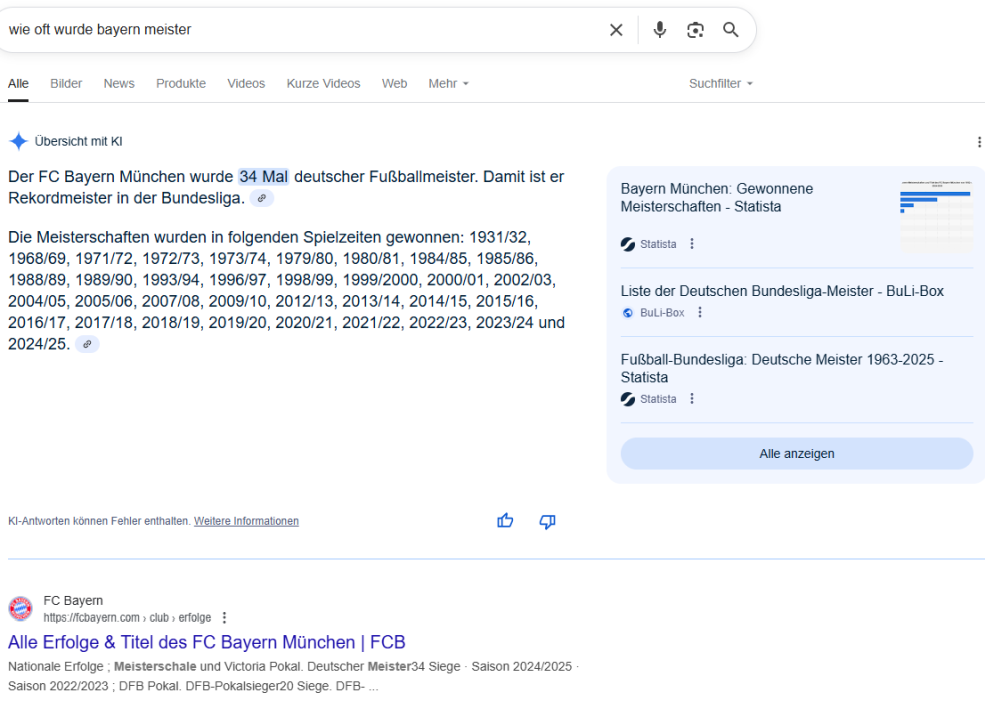Open the citation link after '34 Mal'
This screenshot has height=709, width=985.
262,198
